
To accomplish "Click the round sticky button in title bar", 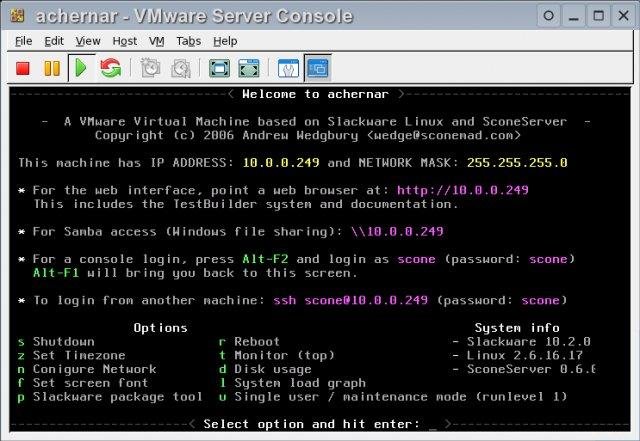I will coord(549,16).
